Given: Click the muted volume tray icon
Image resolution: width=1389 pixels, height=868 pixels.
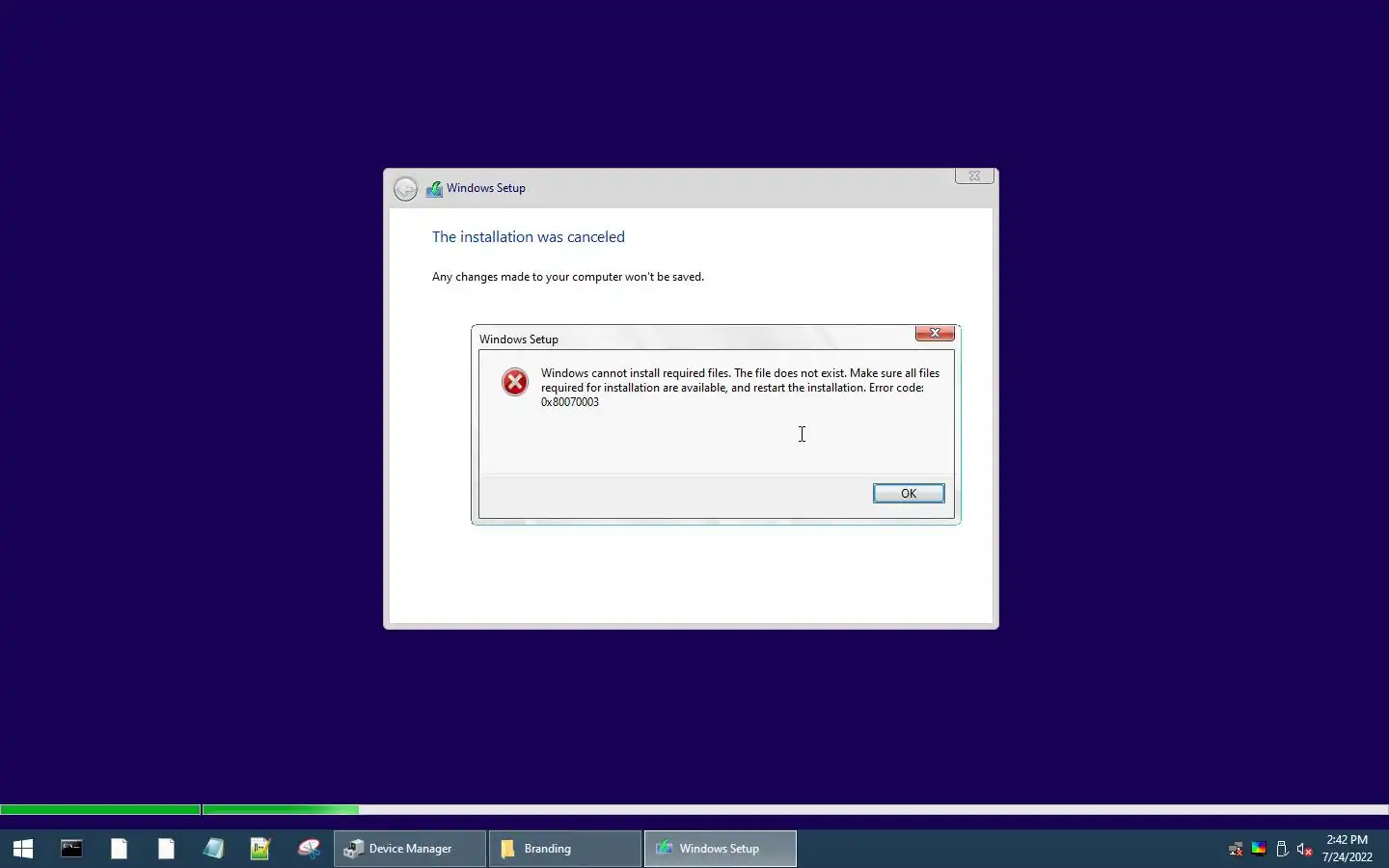Looking at the screenshot, I should (x=1305, y=850).
